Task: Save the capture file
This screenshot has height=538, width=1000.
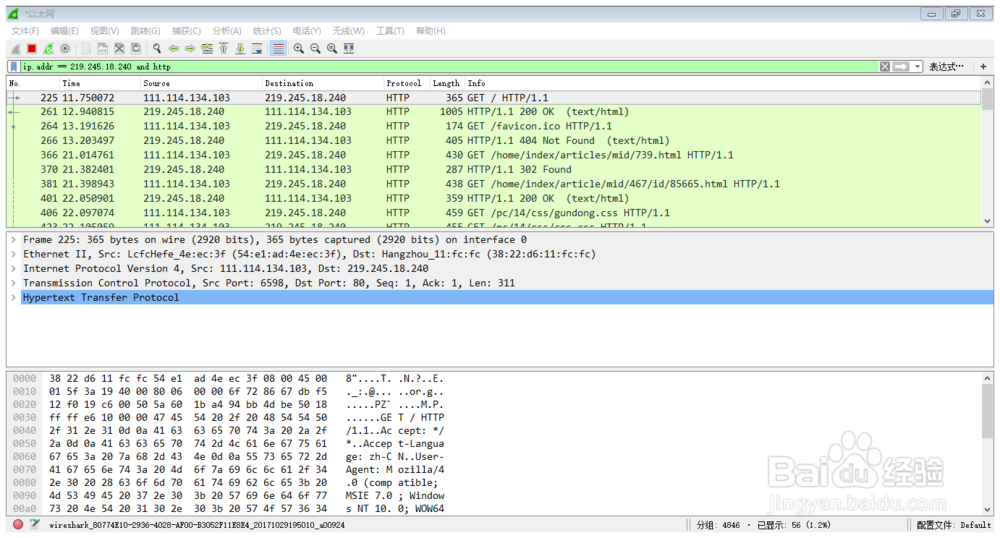Action: tap(102, 48)
